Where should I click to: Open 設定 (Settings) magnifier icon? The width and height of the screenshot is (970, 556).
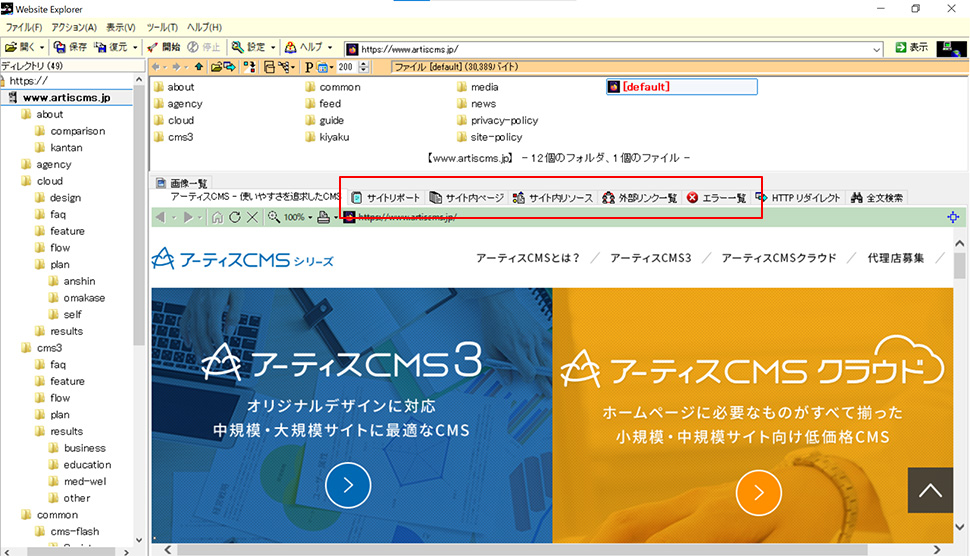point(238,47)
